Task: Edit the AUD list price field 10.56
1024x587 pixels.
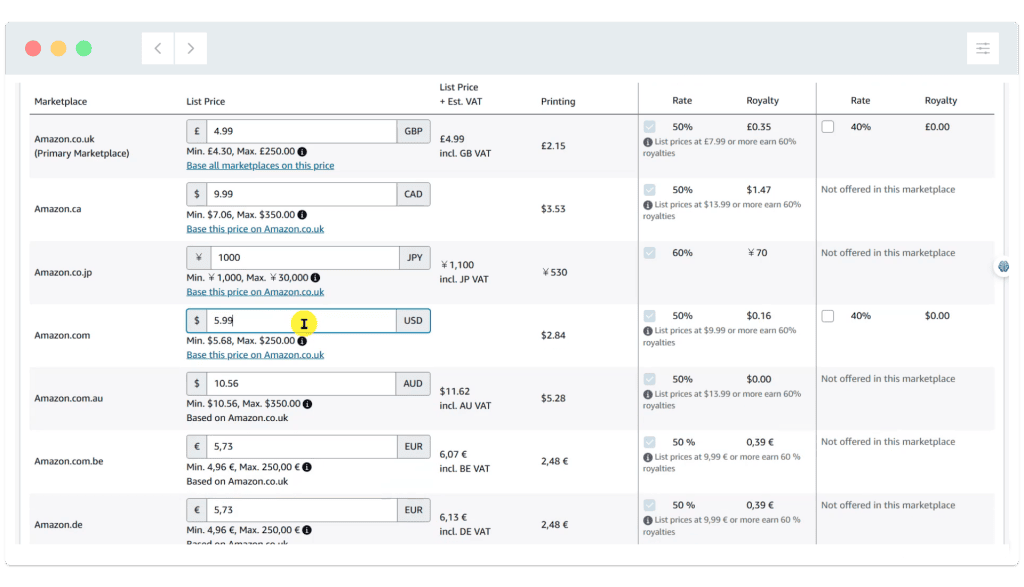Action: tap(301, 383)
